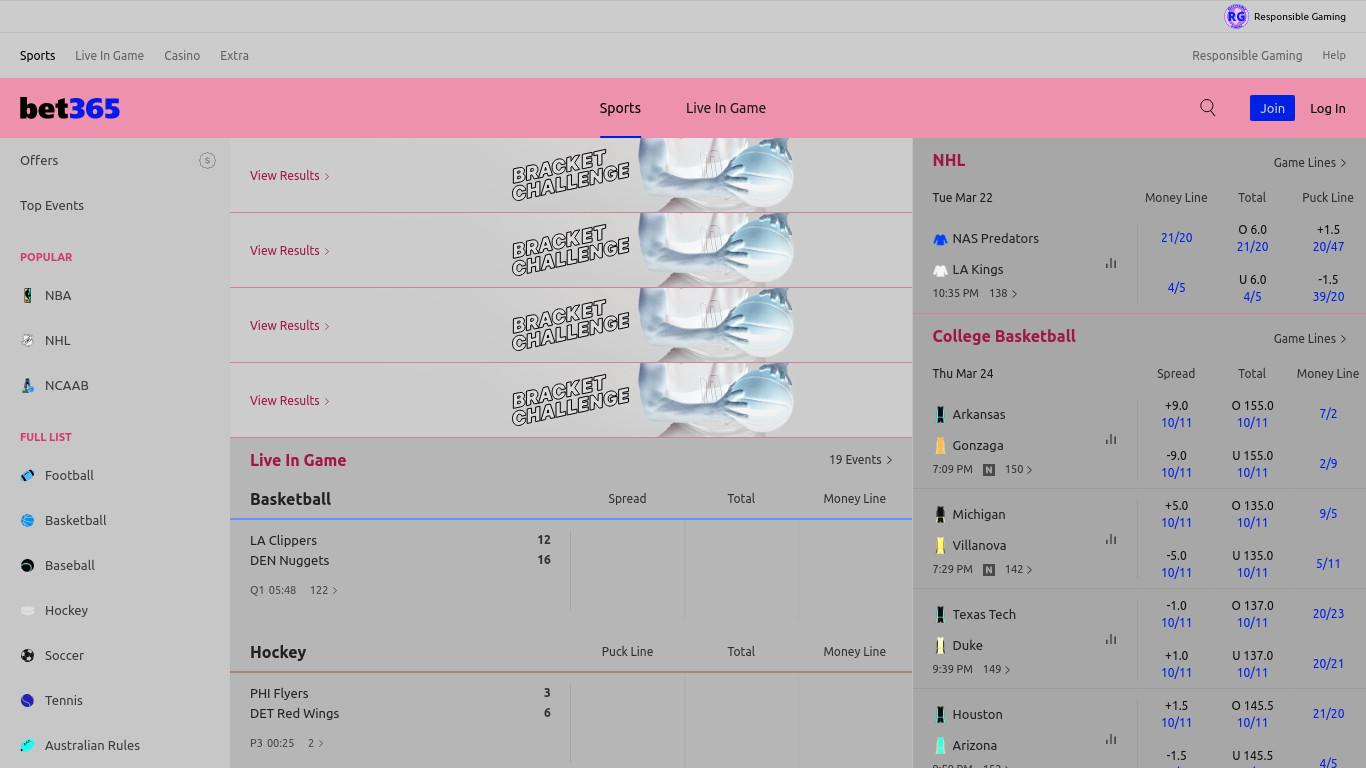Open Responsible Gaming link in gray bar
The width and height of the screenshot is (1366, 768).
pyautogui.click(x=1247, y=56)
